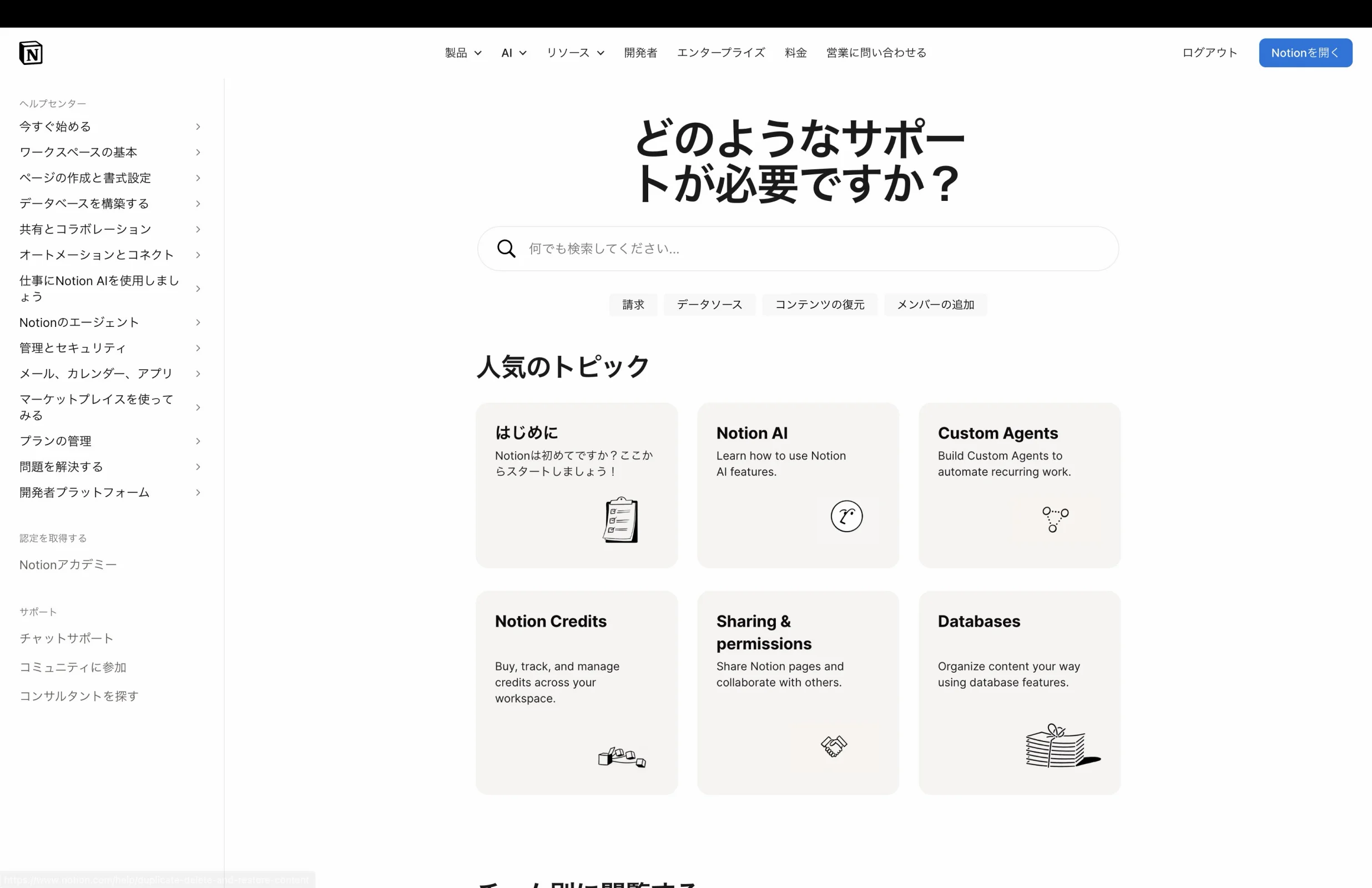Click コミュニティに参加 in the sidebar
Screen dimensions: 1372x888
point(73,667)
